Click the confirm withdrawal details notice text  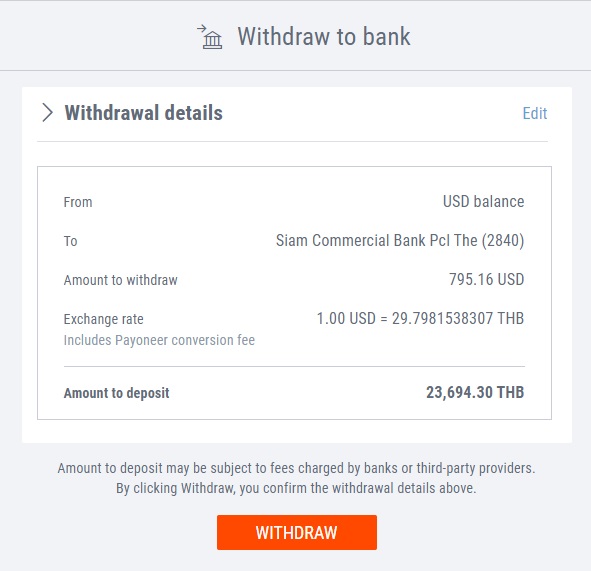pyautogui.click(x=296, y=488)
